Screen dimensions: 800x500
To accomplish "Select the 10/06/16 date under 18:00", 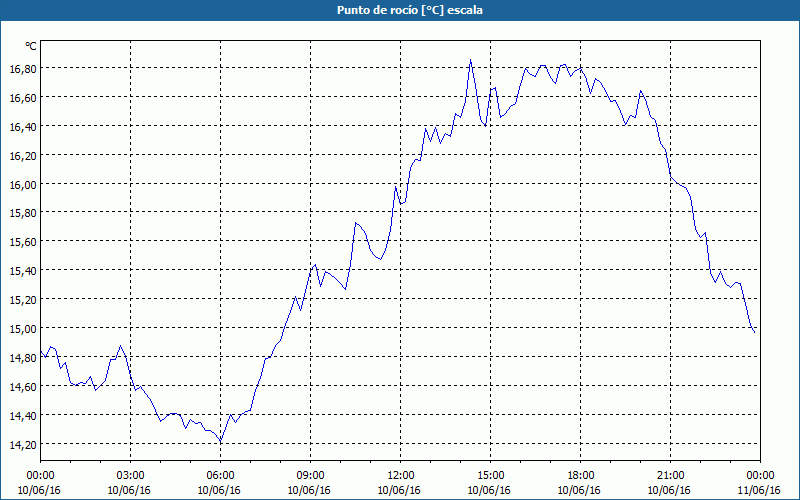I will (x=579, y=490).
